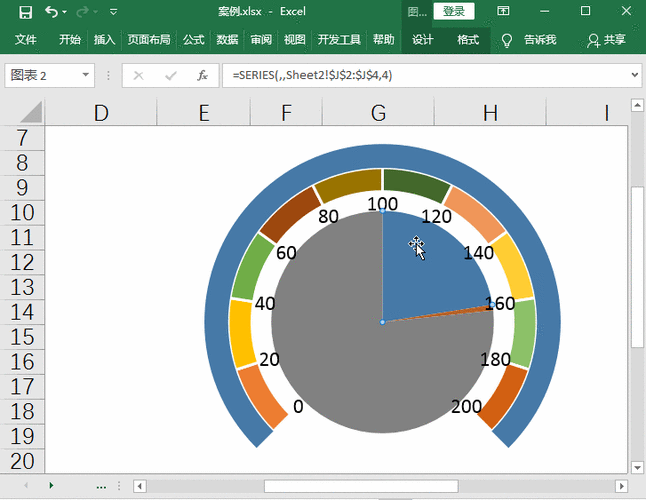The height and width of the screenshot is (500, 646).
Task: Click the green next-sheet navigation arrow
Action: pos(51,486)
